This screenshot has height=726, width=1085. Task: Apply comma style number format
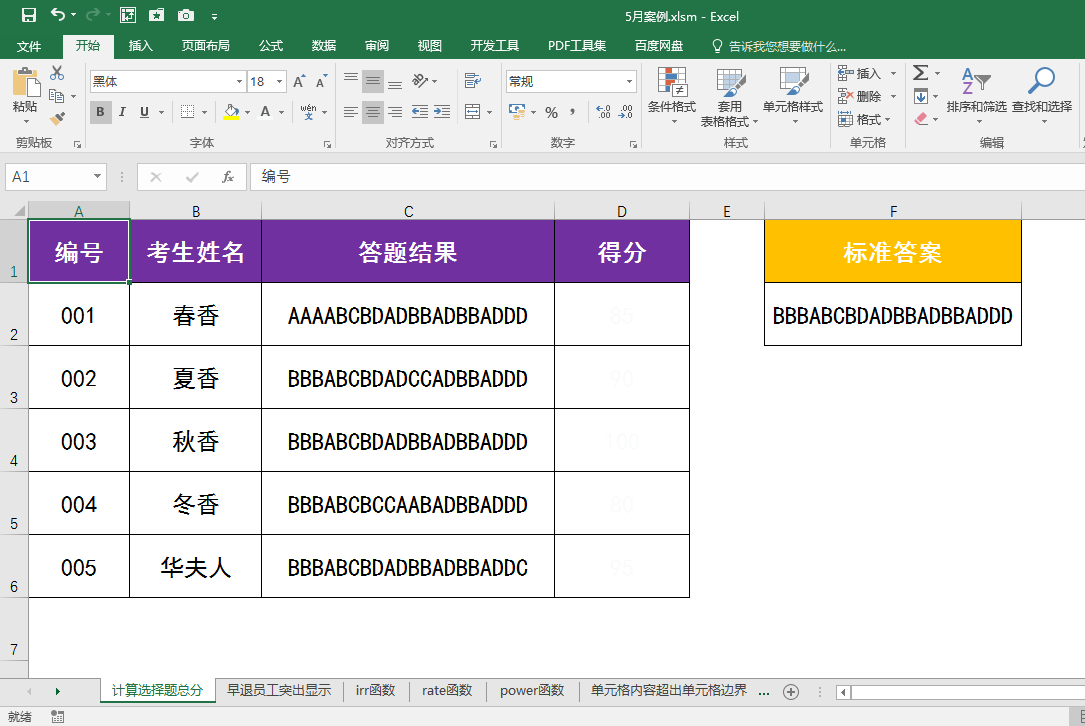pyautogui.click(x=572, y=111)
